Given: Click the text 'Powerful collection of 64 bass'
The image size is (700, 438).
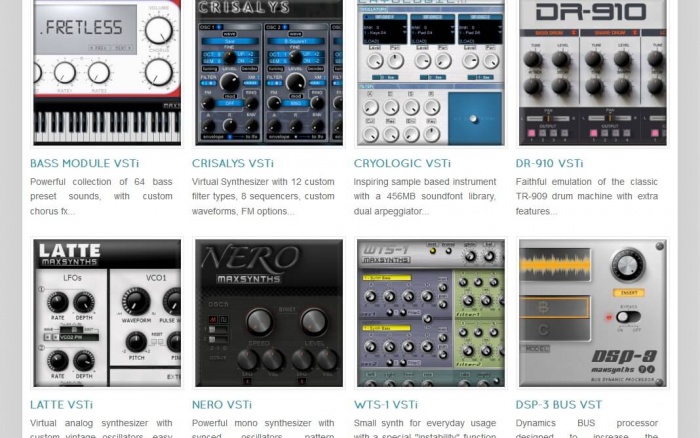Looking at the screenshot, I should (x=101, y=182).
